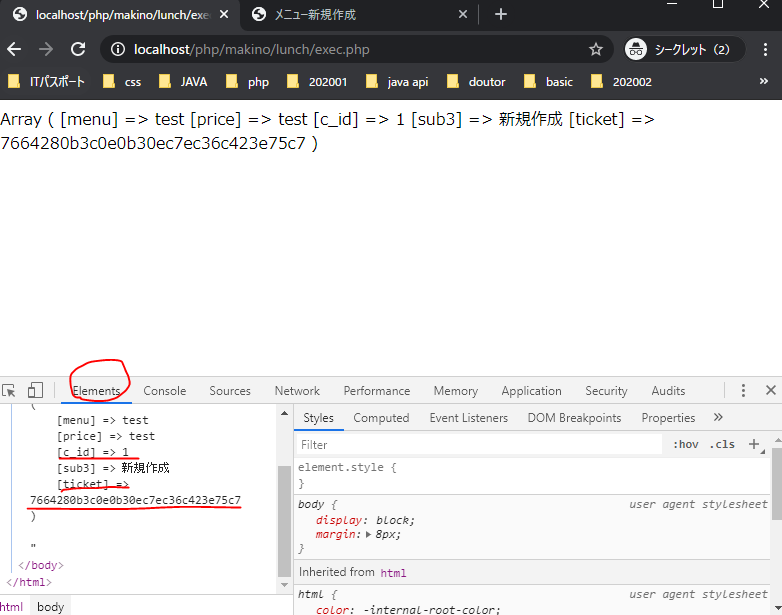The height and width of the screenshot is (615, 782).
Task: Go back to the previous page
Action: 14,49
